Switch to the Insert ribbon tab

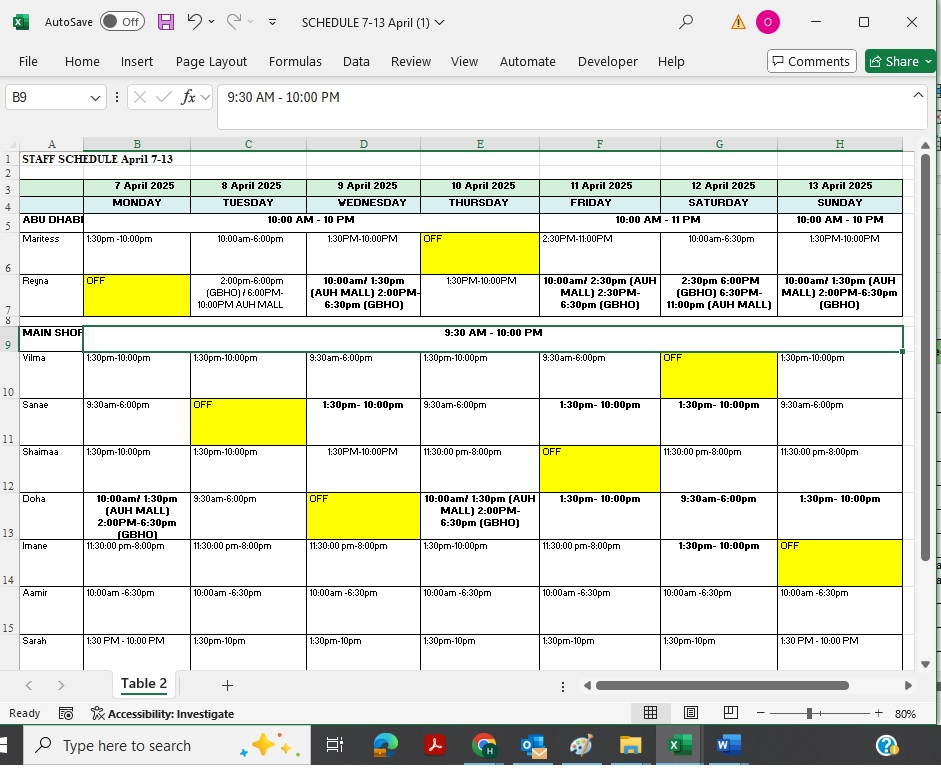click(137, 61)
